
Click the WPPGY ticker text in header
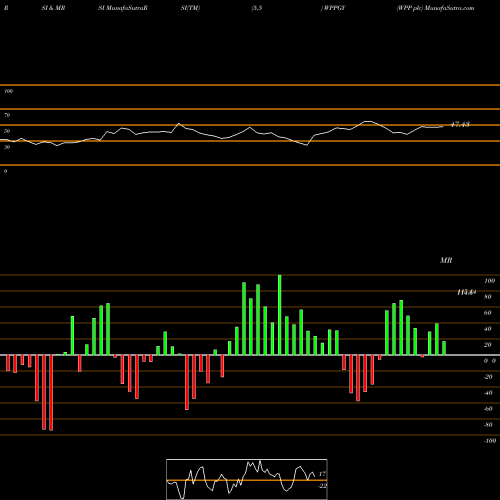pos(334,8)
